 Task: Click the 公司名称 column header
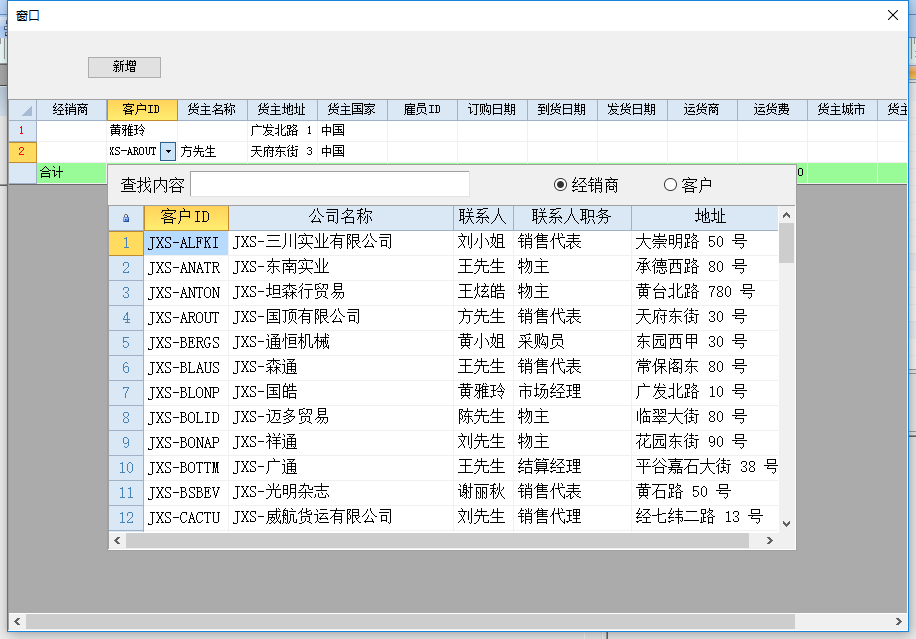coord(340,216)
